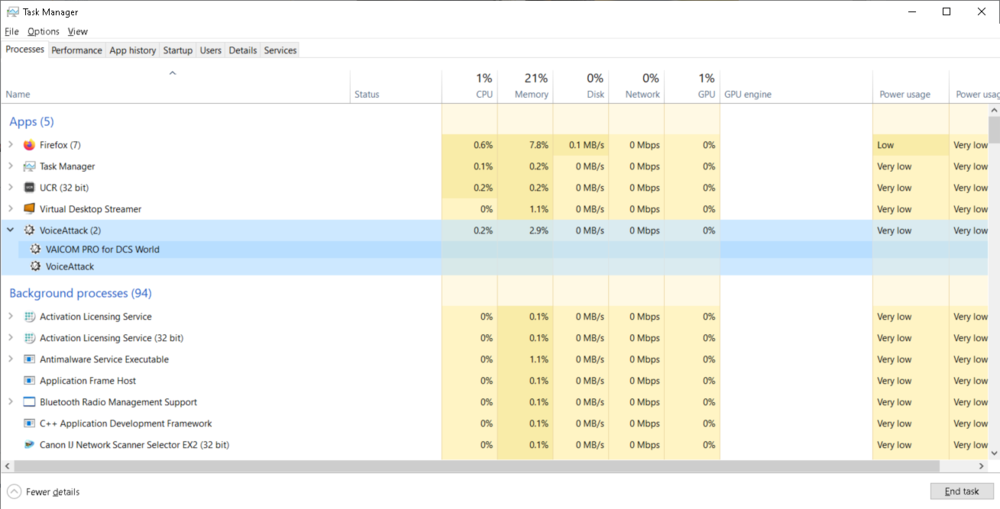
Task: Click the Canon IJ Network Scanner Selector icon
Action: point(29,445)
